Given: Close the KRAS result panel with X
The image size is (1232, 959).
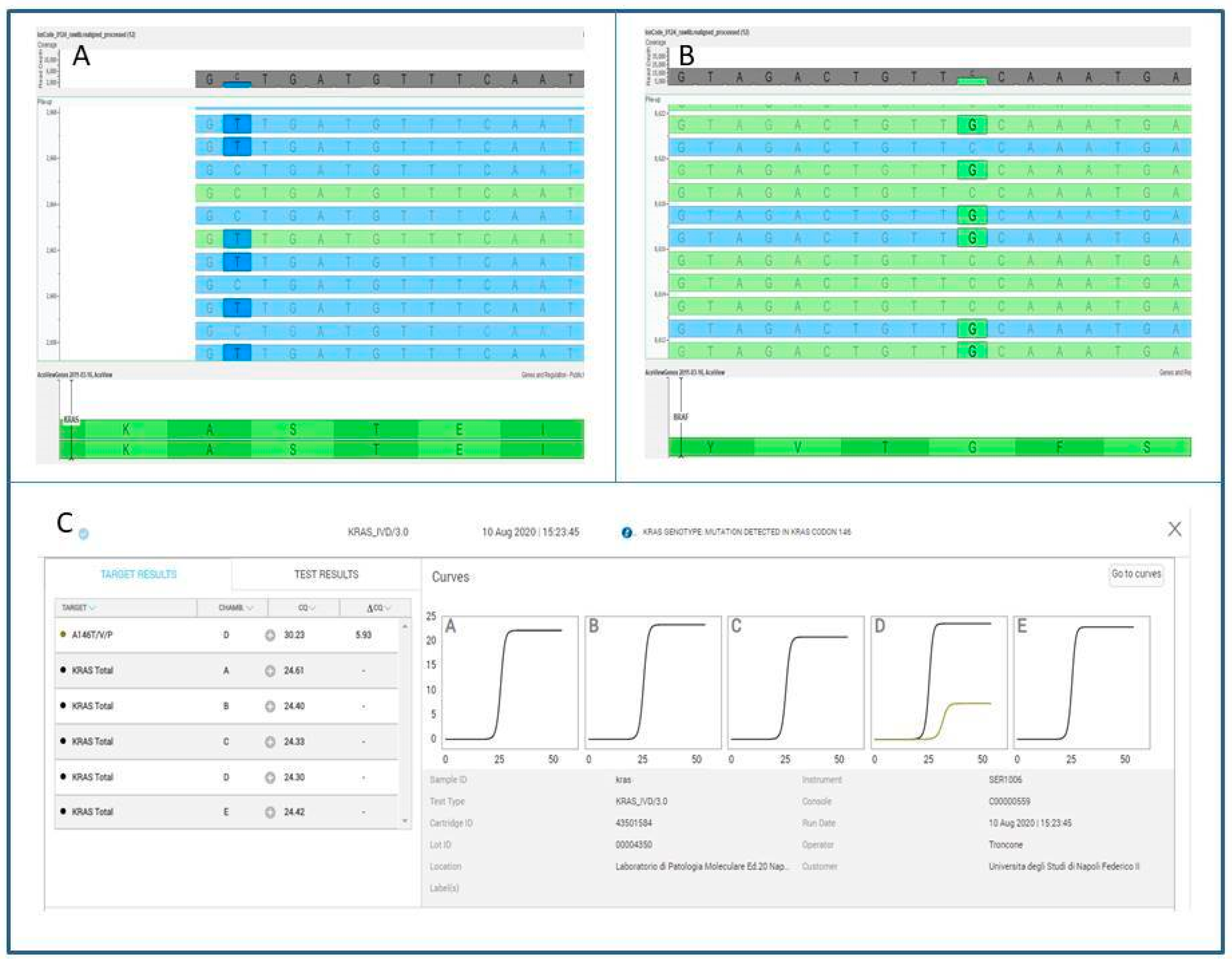Looking at the screenshot, I should tap(1175, 528).
